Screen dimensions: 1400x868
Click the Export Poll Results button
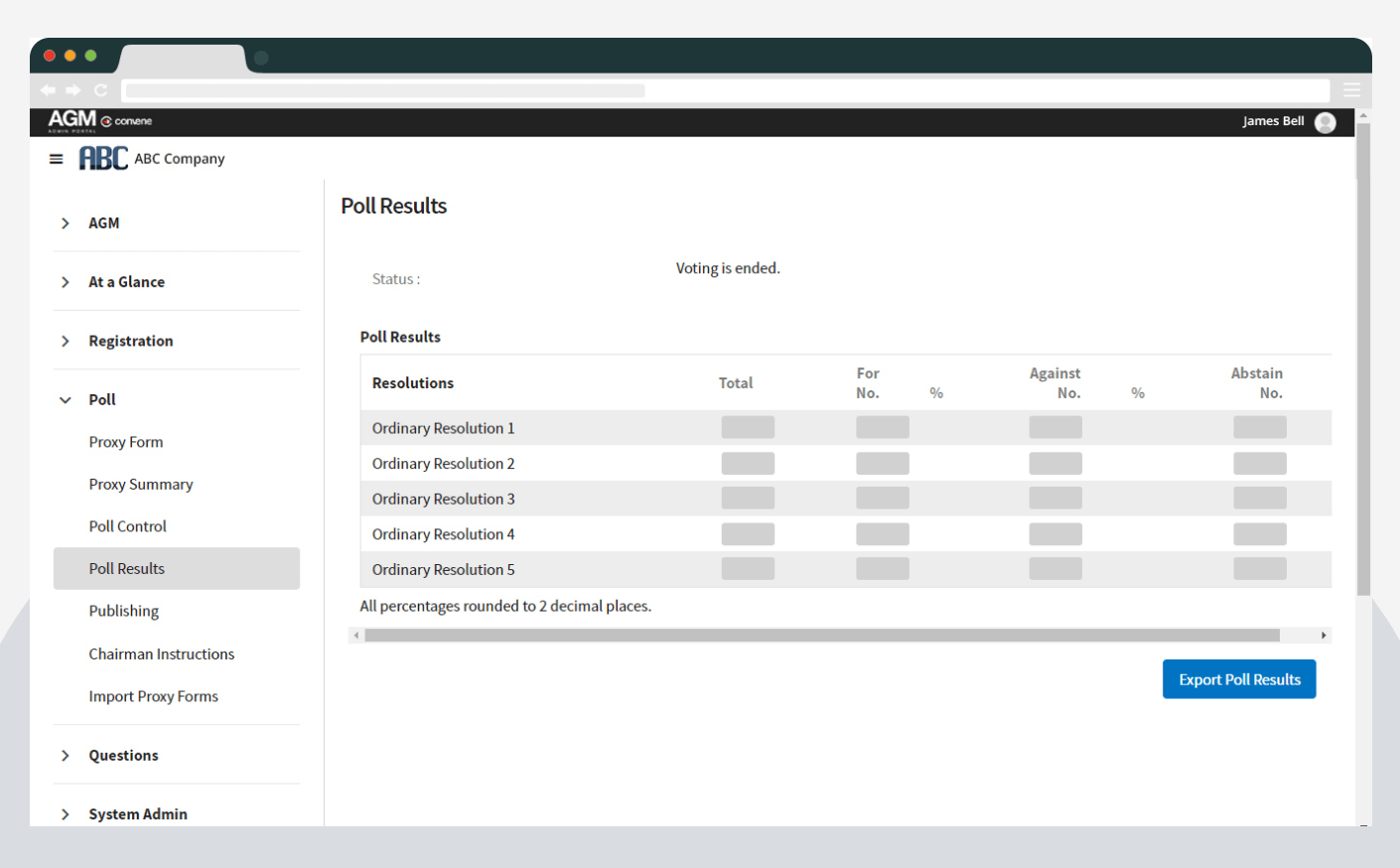click(x=1239, y=678)
